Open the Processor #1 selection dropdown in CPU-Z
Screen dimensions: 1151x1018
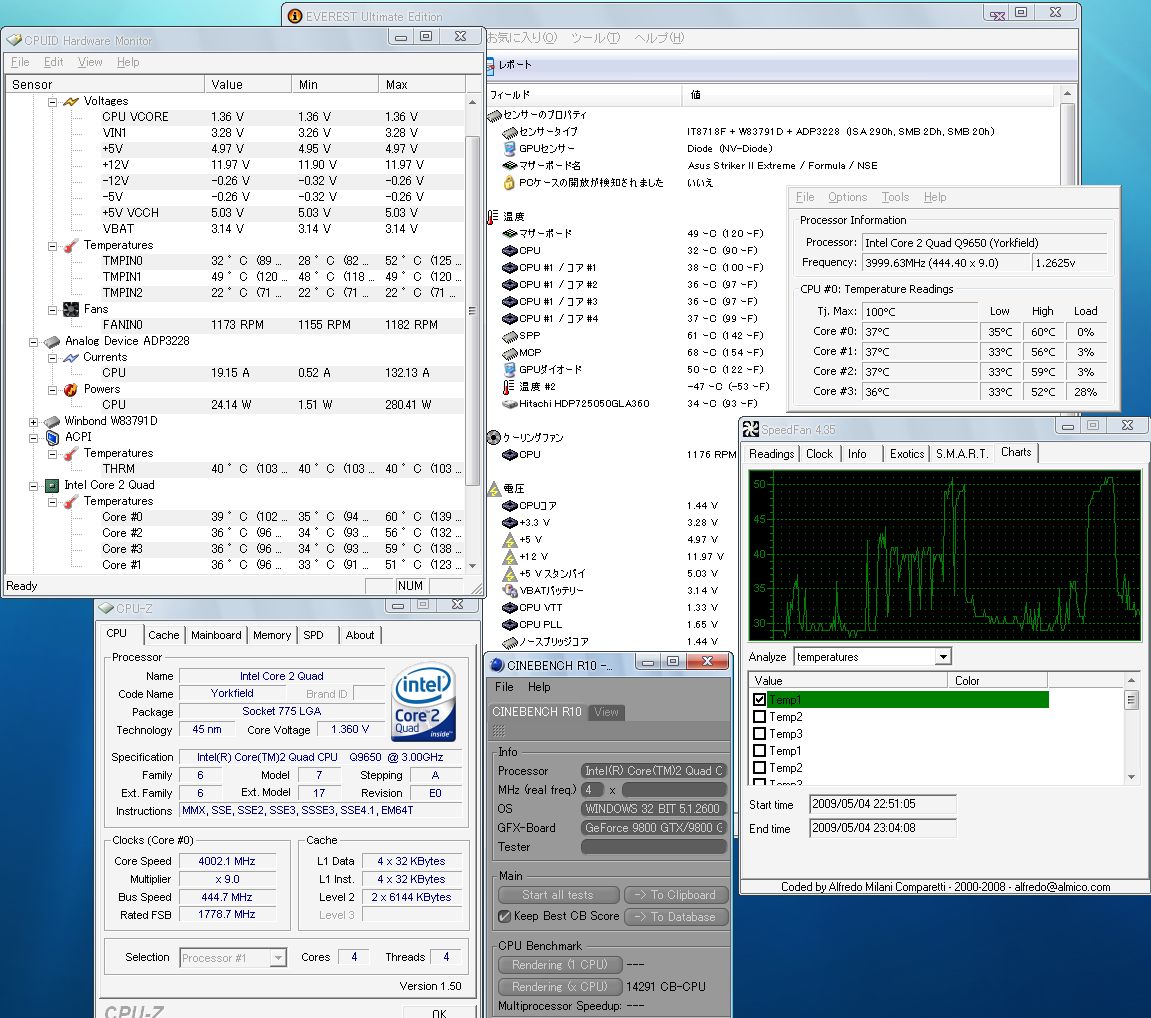pos(278,958)
